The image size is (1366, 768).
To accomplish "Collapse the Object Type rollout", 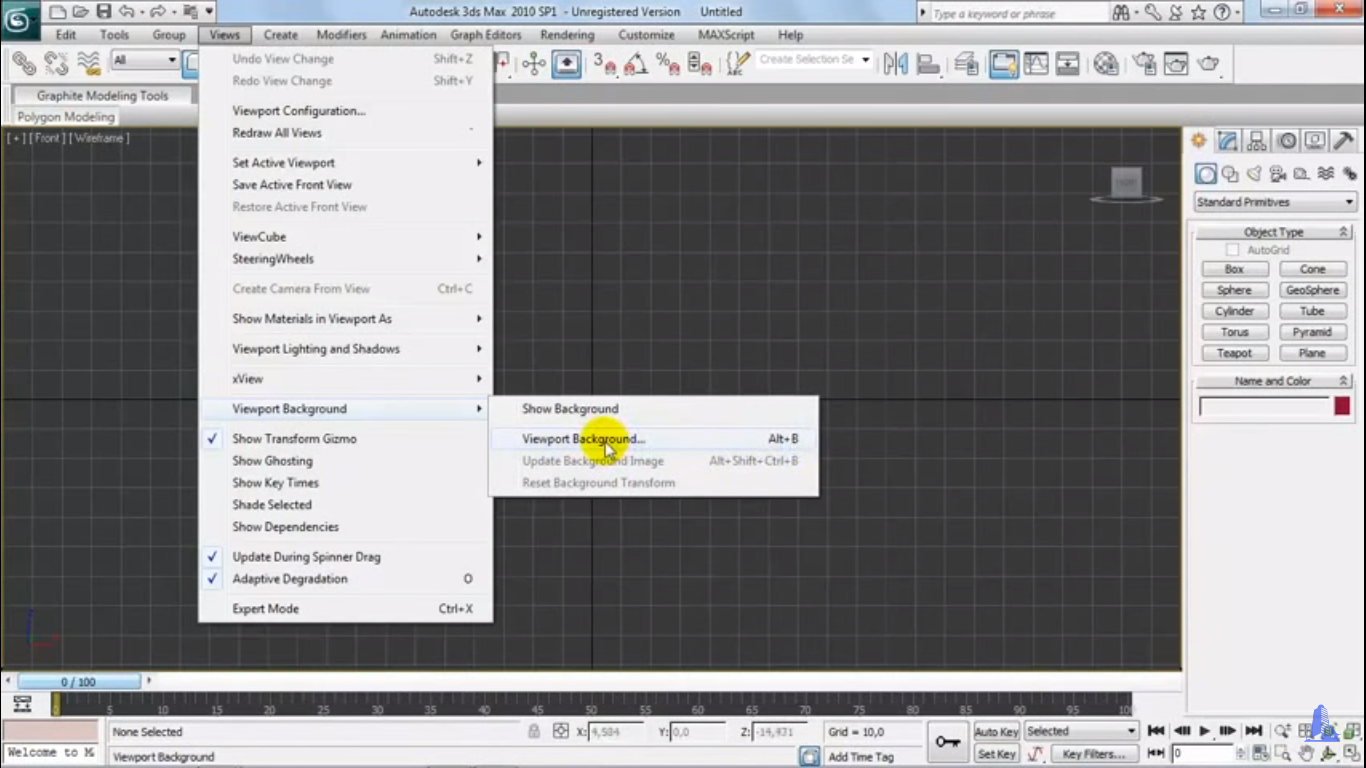I will [x=1274, y=232].
